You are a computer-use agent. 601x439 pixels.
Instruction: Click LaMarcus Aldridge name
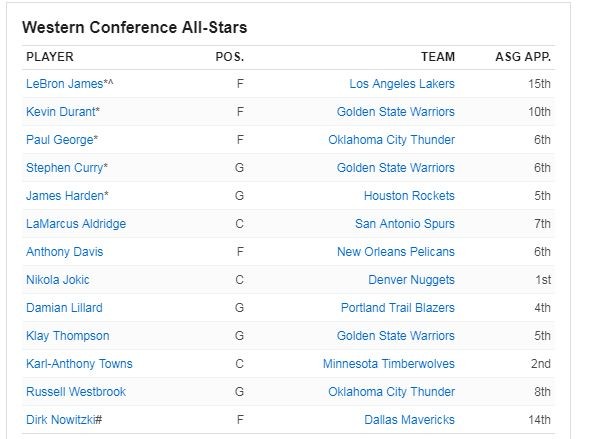click(76, 224)
